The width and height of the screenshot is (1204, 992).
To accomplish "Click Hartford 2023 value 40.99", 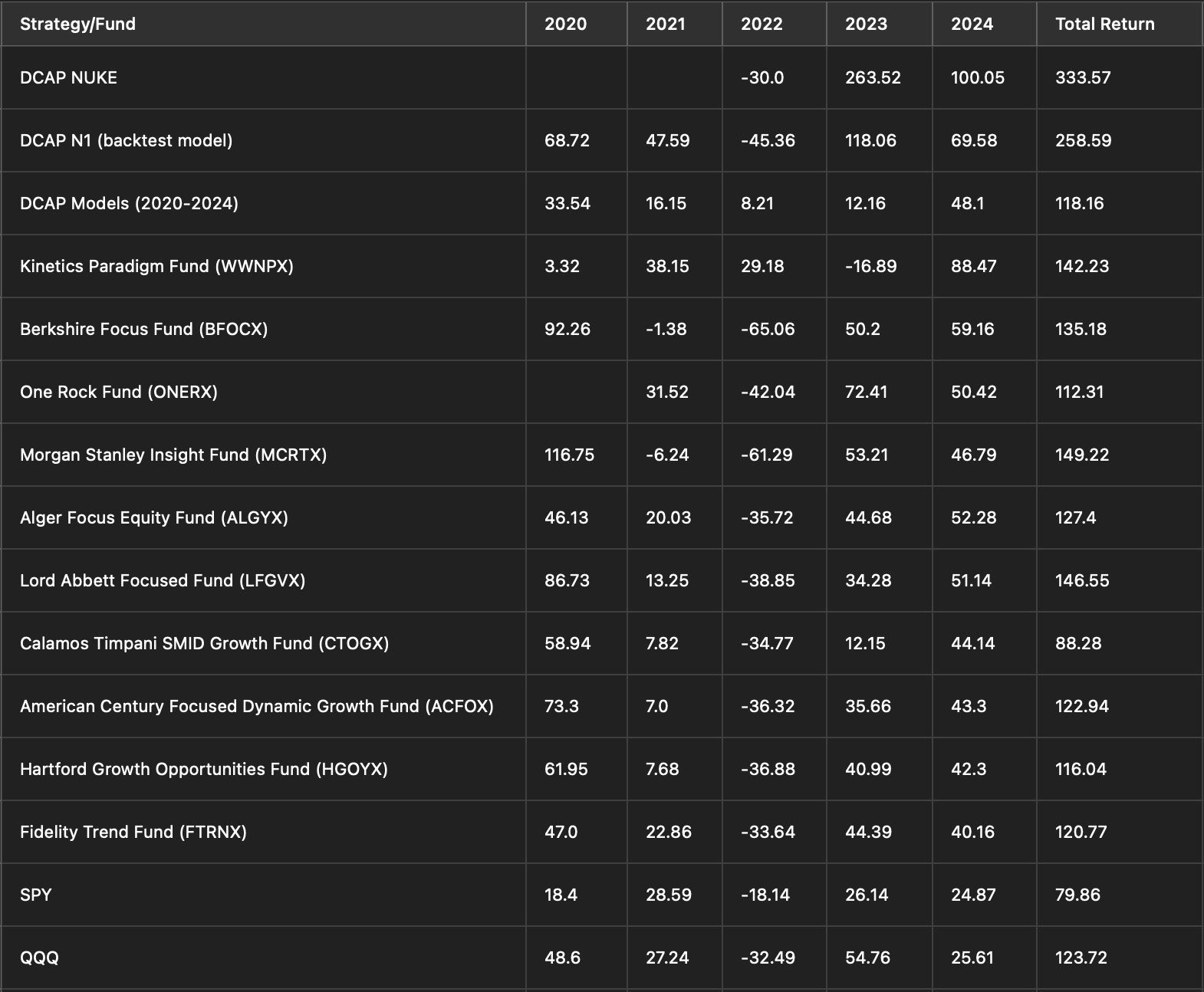I will pyautogui.click(x=868, y=769).
